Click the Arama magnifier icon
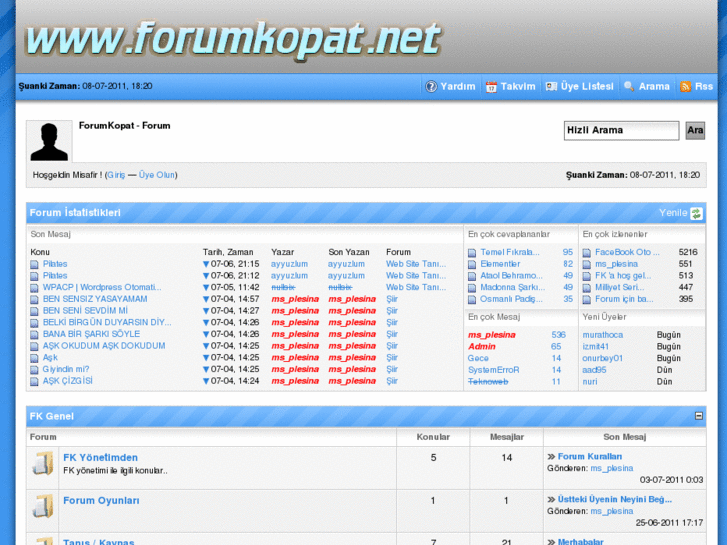 (x=629, y=87)
